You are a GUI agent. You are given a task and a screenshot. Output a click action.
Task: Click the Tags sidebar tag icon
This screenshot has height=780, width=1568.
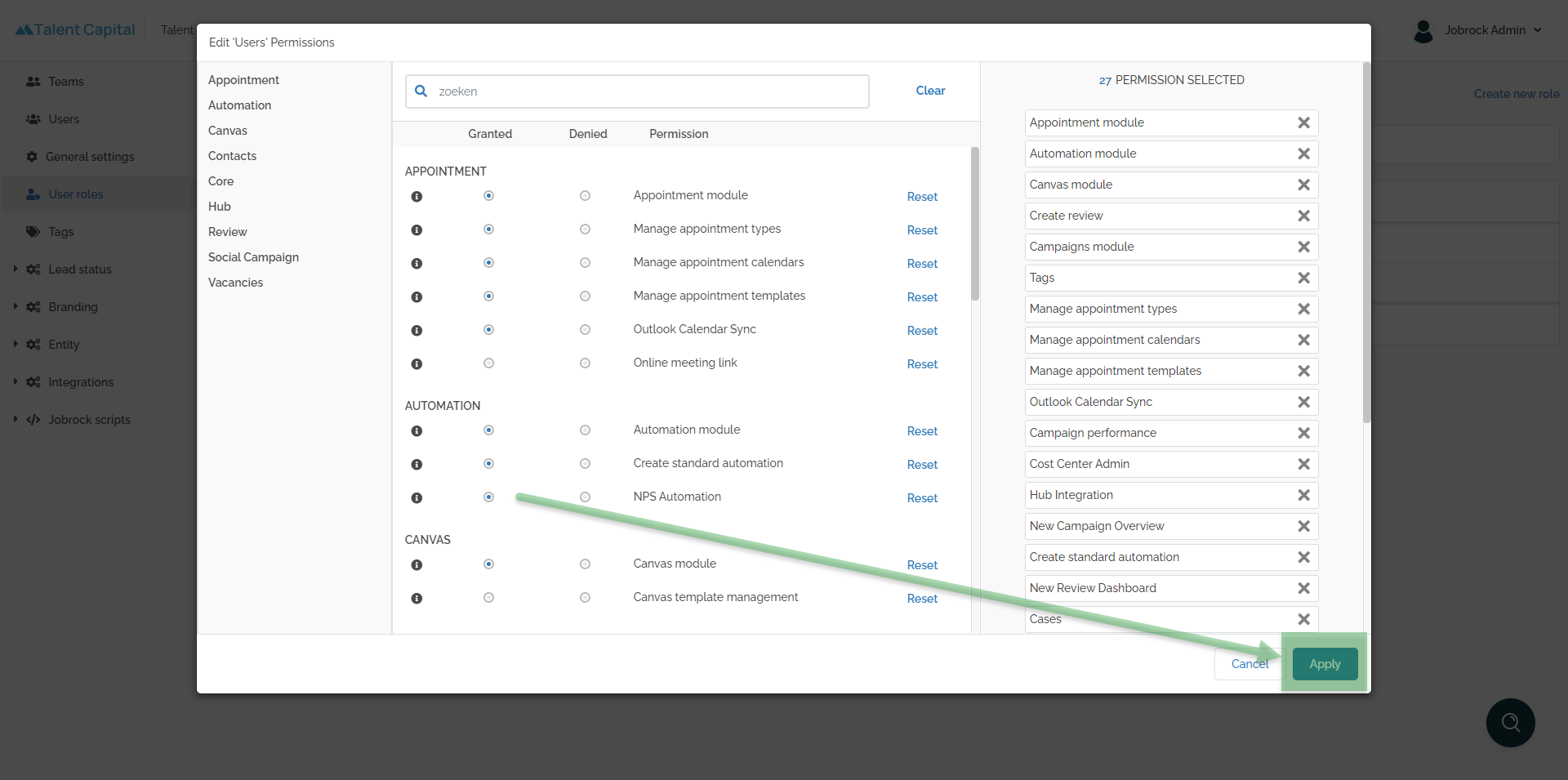coord(33,232)
